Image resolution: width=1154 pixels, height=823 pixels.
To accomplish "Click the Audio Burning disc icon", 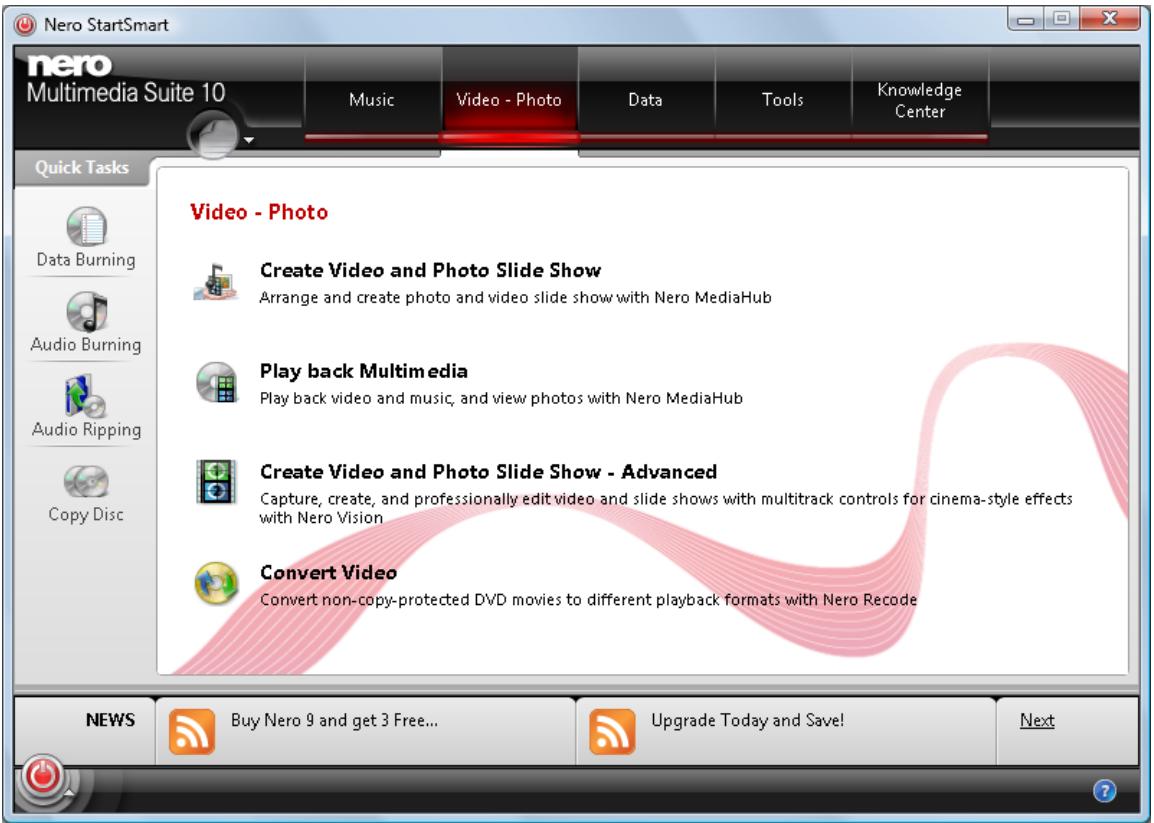I will [87, 311].
